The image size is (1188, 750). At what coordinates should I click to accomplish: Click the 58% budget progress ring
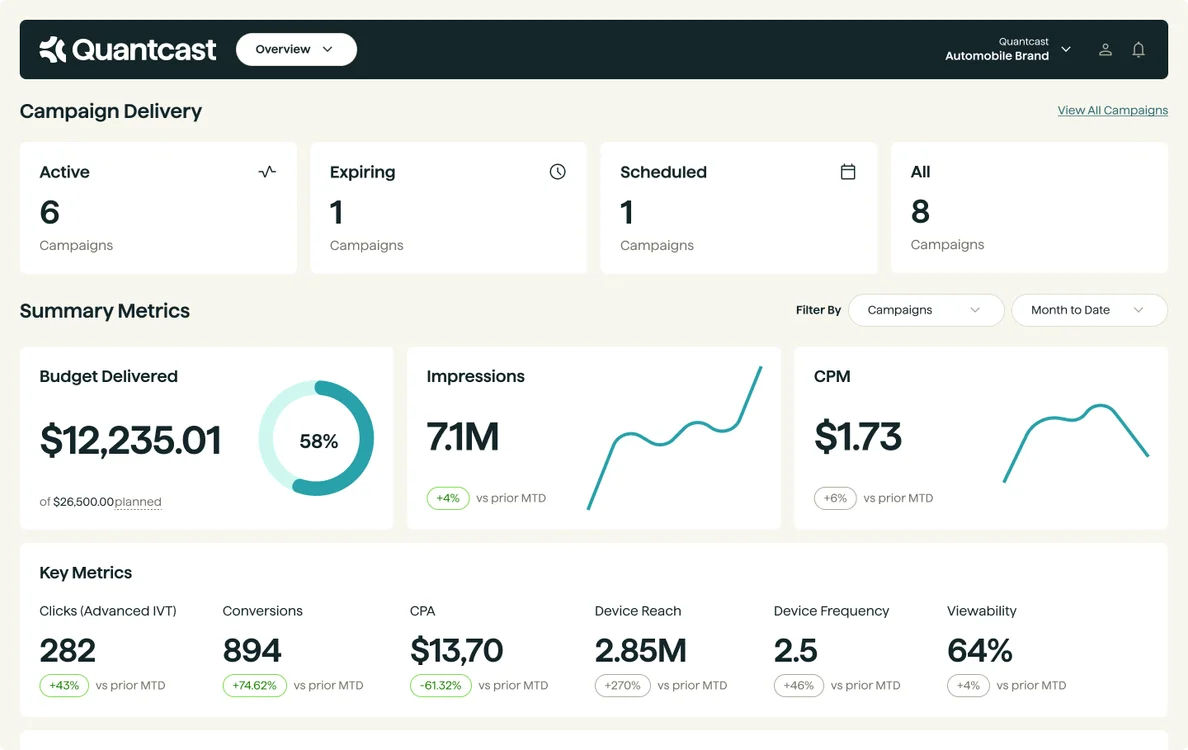click(316, 438)
